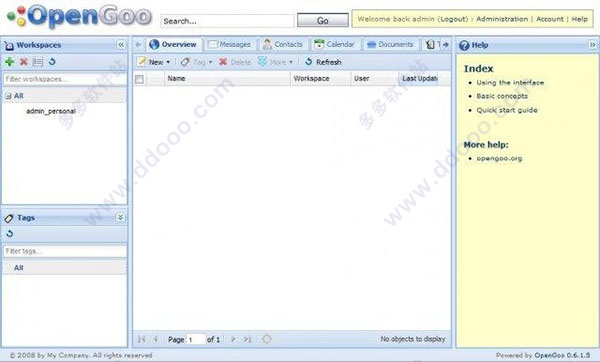Screen dimensions: 600x362
Task: Click the Help panel question-mark icon
Action: click(464, 45)
